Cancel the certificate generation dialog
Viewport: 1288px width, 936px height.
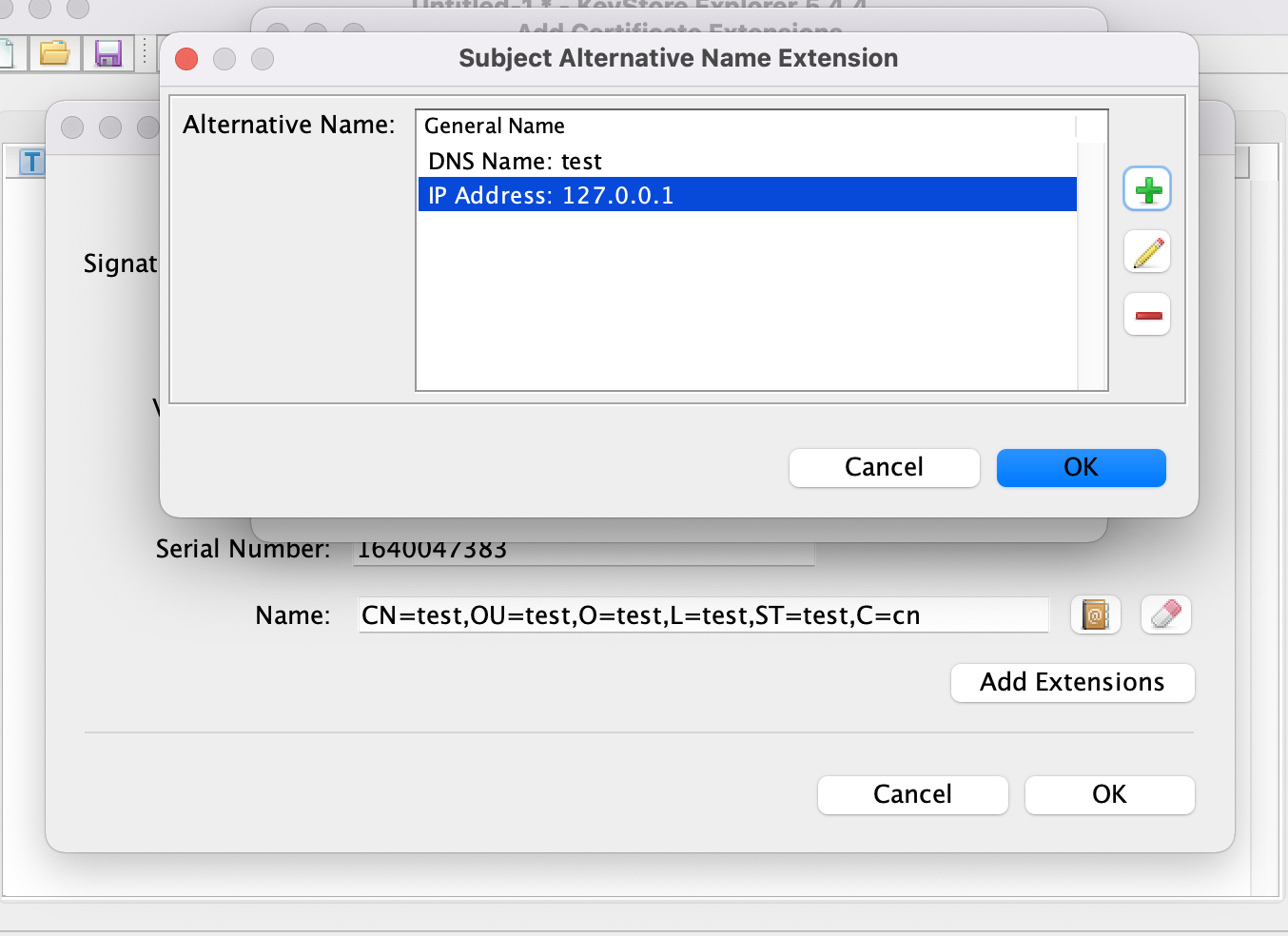tap(912, 794)
